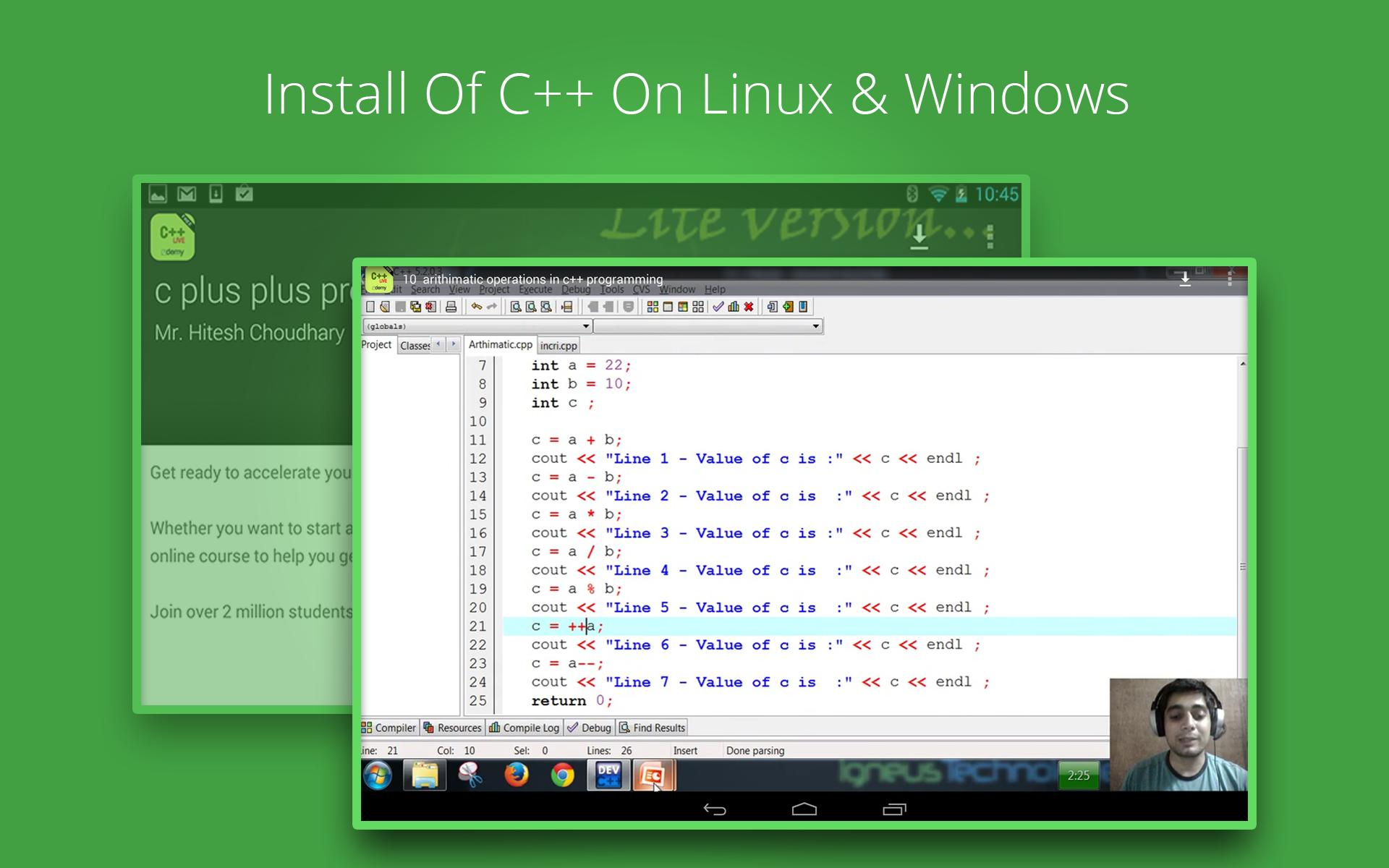The width and height of the screenshot is (1389, 868).
Task: Expand the (globals) class dropdown
Action: (x=587, y=326)
